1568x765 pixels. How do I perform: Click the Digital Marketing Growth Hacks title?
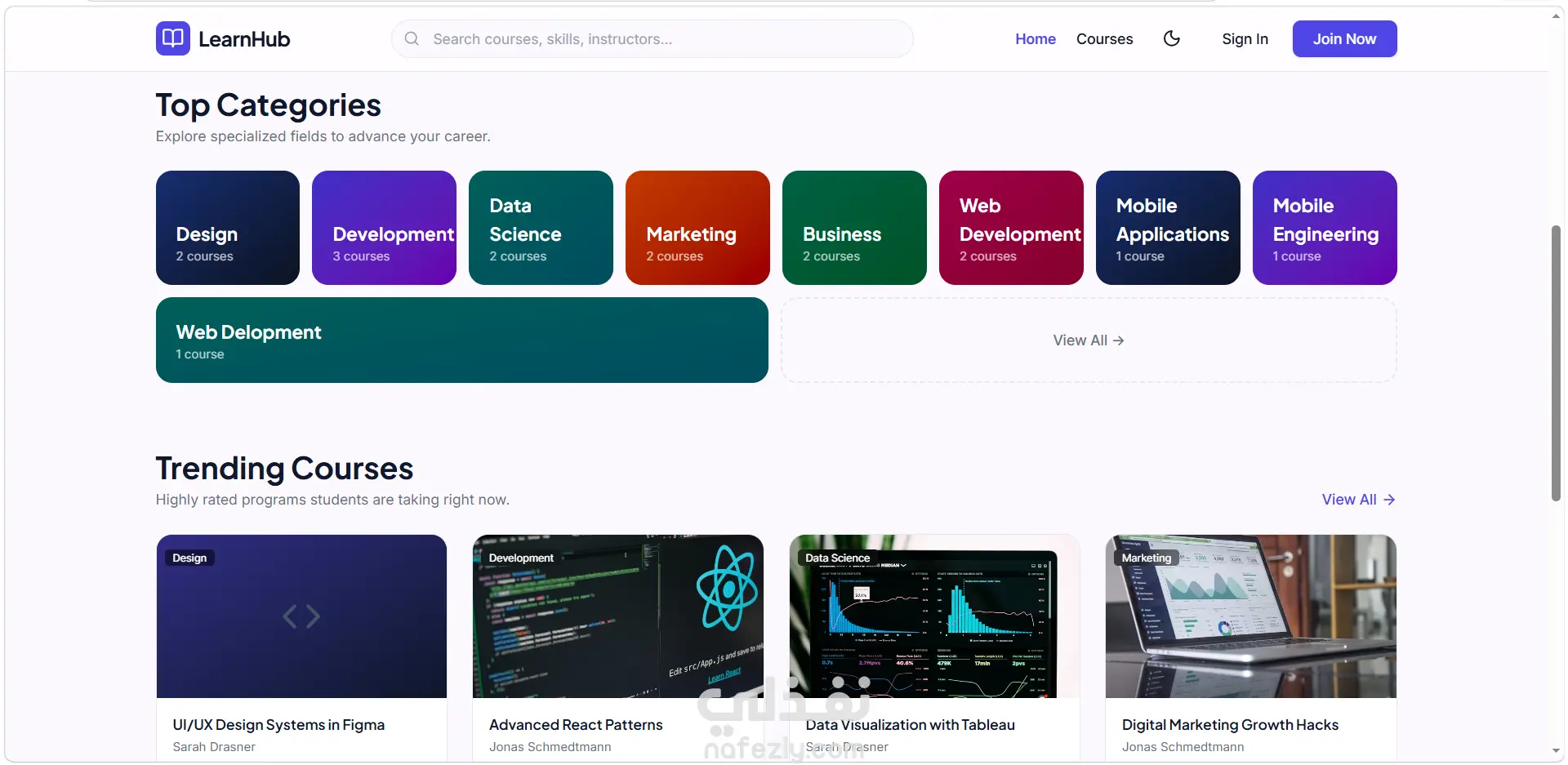click(x=1230, y=725)
